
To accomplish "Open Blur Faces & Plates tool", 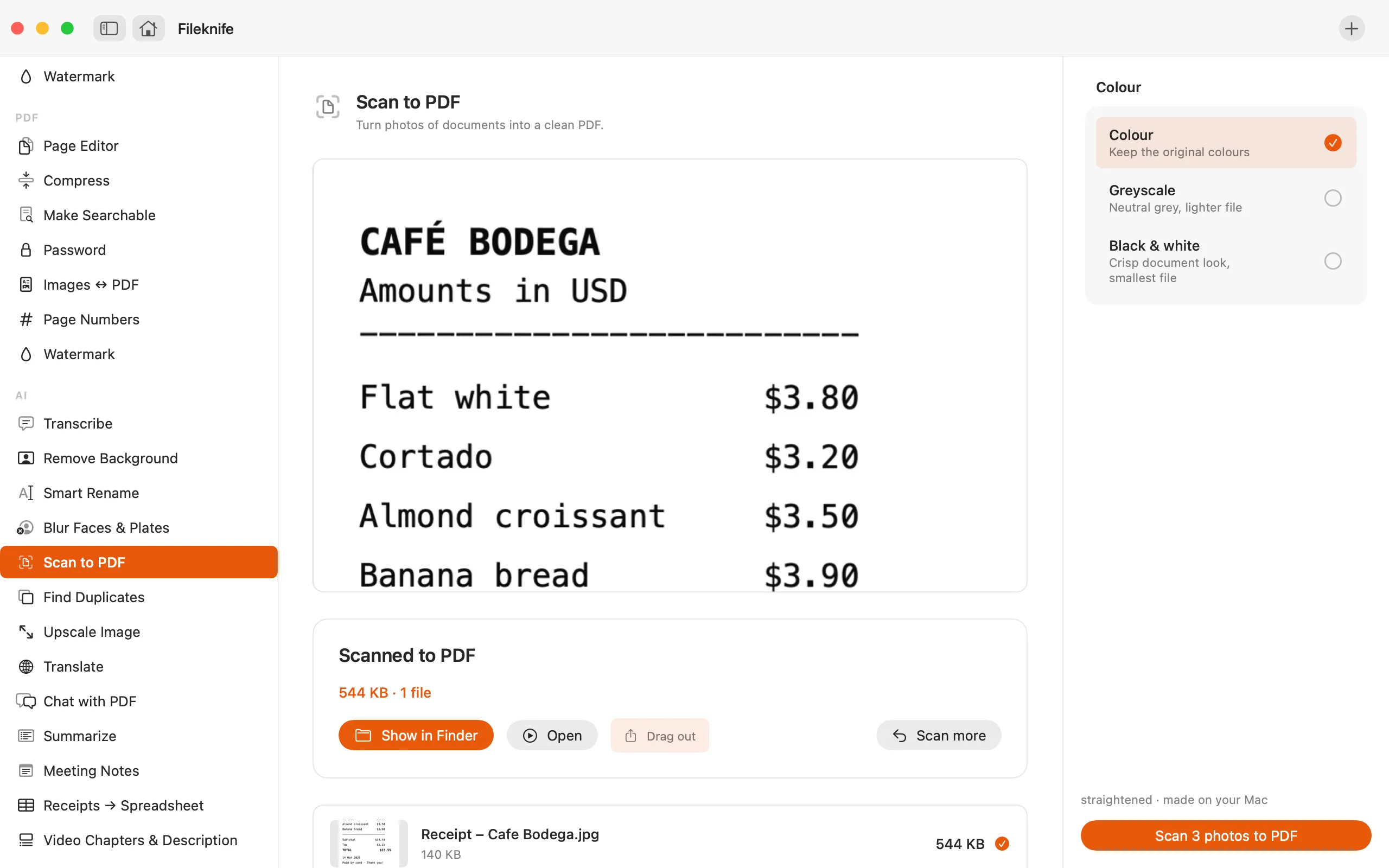I will tap(139, 527).
